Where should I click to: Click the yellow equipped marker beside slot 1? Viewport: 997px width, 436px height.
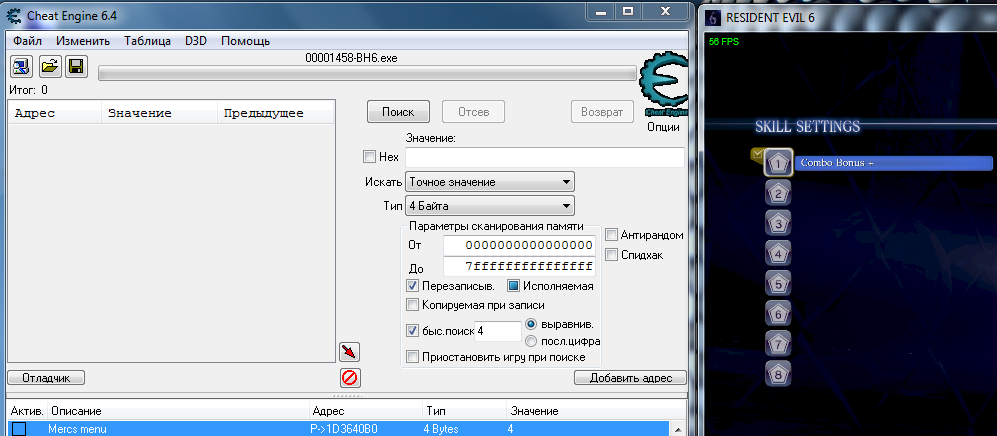pos(757,154)
